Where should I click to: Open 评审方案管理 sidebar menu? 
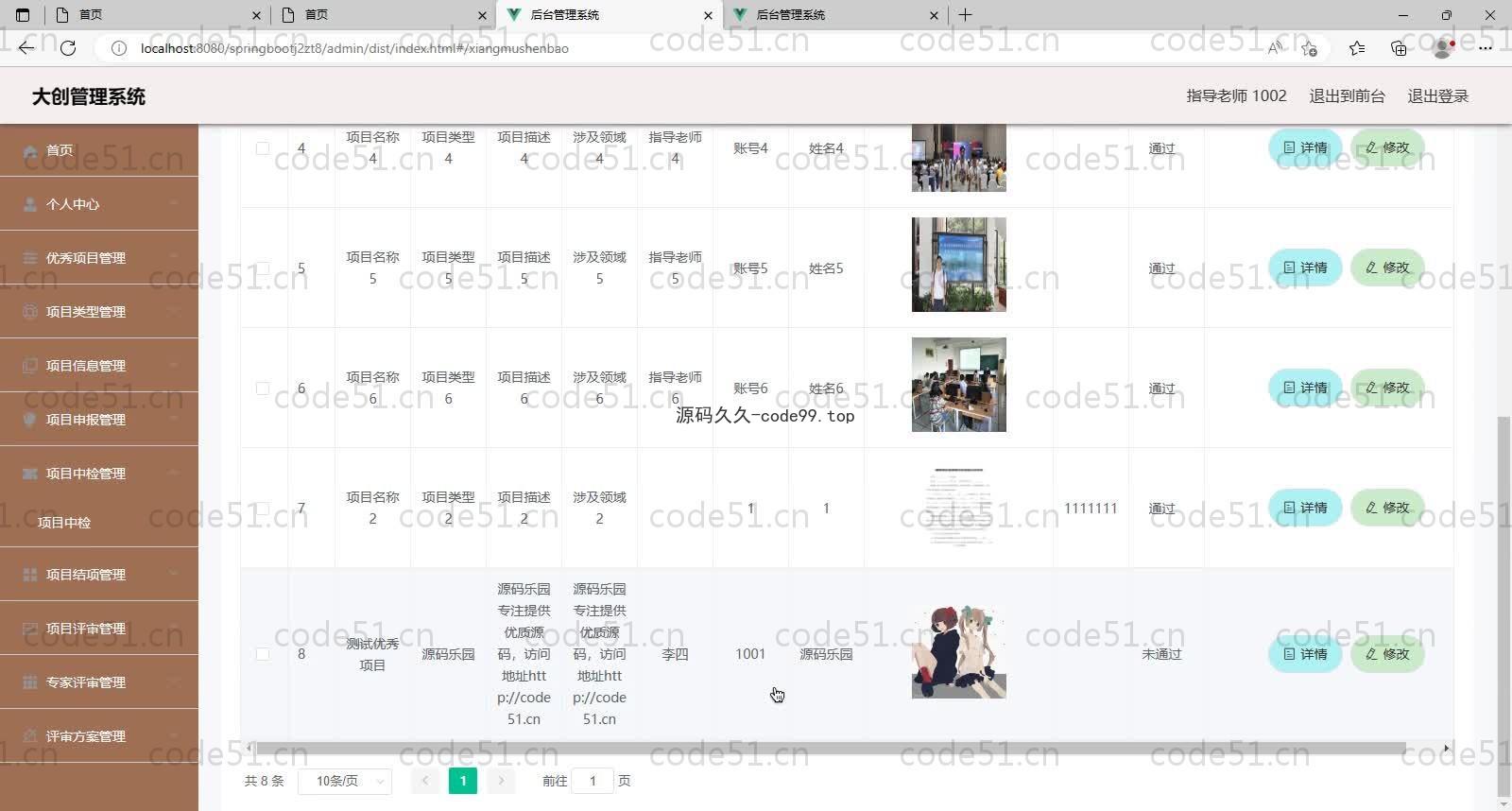pyautogui.click(x=99, y=736)
